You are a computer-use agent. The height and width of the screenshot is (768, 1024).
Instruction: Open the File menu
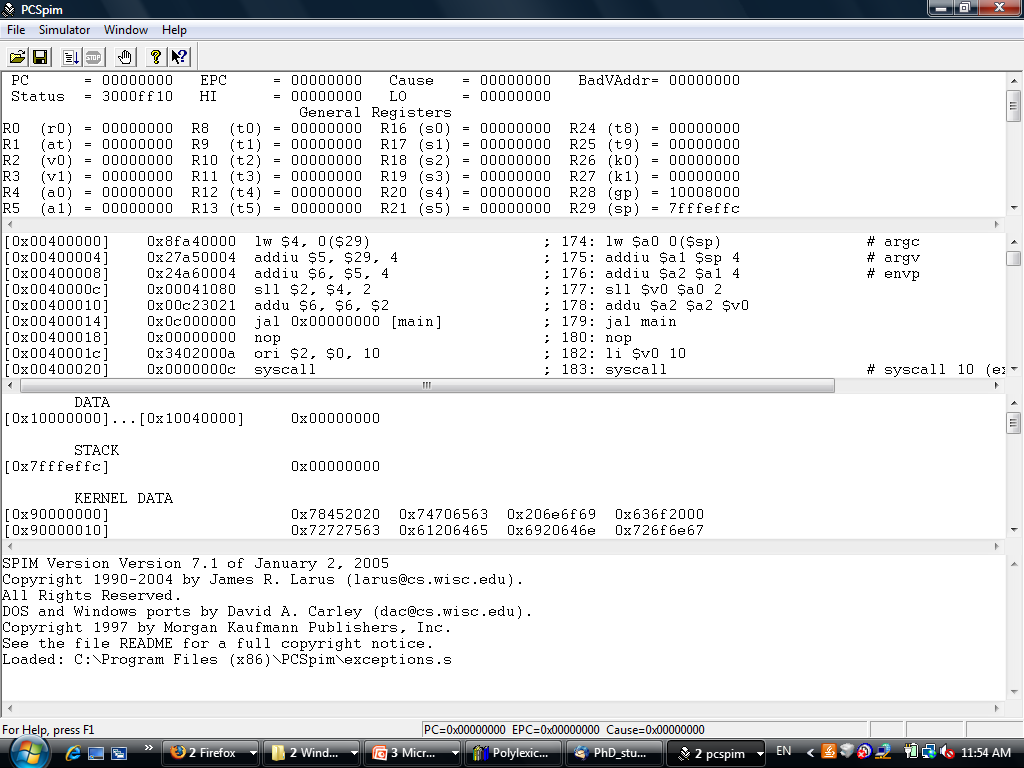[16, 29]
